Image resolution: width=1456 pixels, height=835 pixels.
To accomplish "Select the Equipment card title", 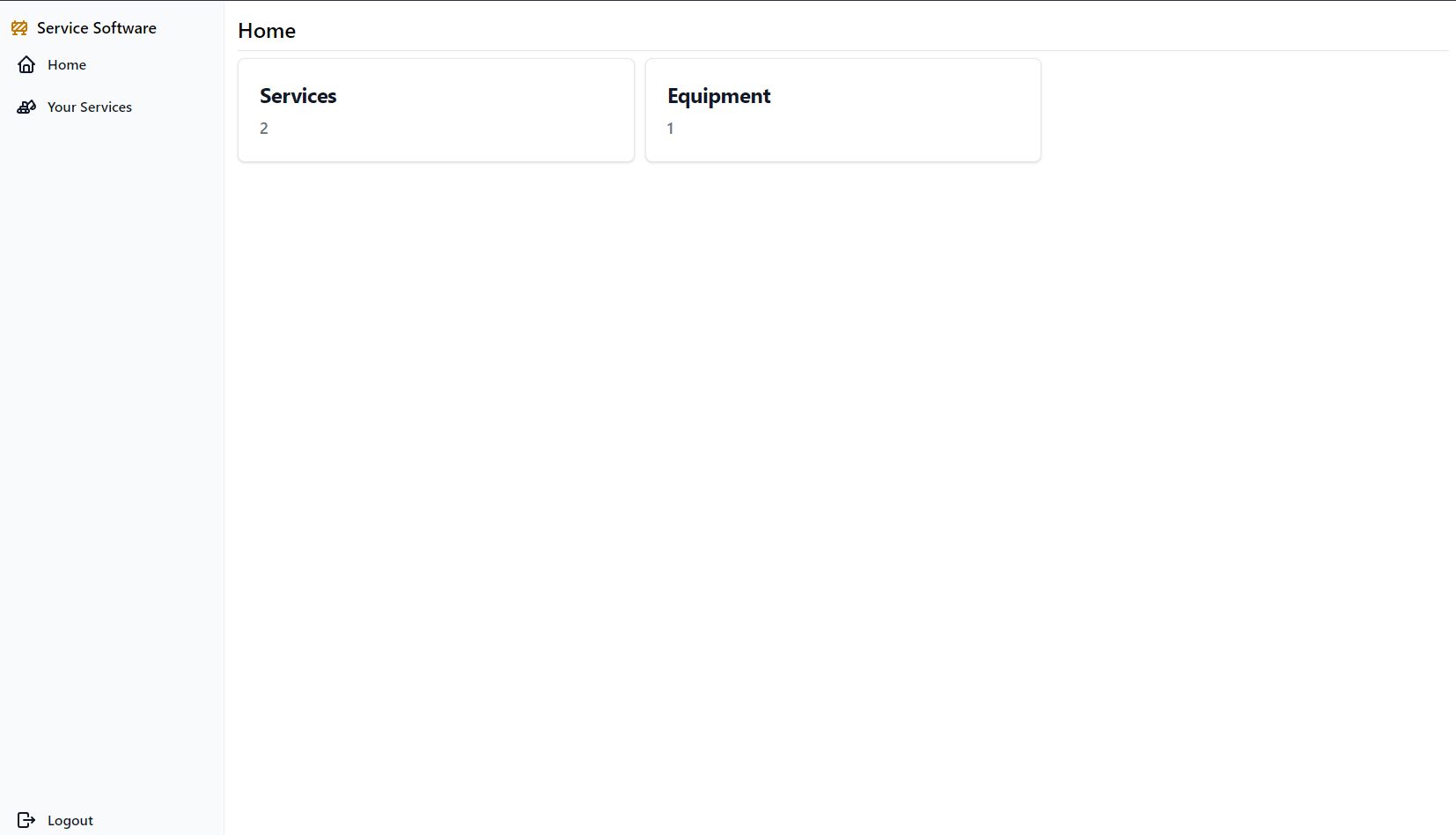I will click(x=718, y=96).
